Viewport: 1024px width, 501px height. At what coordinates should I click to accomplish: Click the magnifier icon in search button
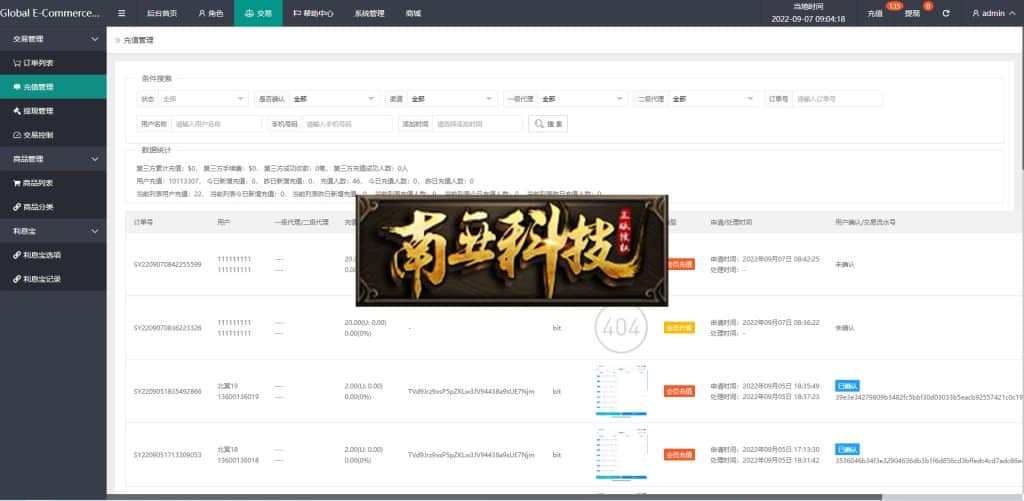pos(539,123)
